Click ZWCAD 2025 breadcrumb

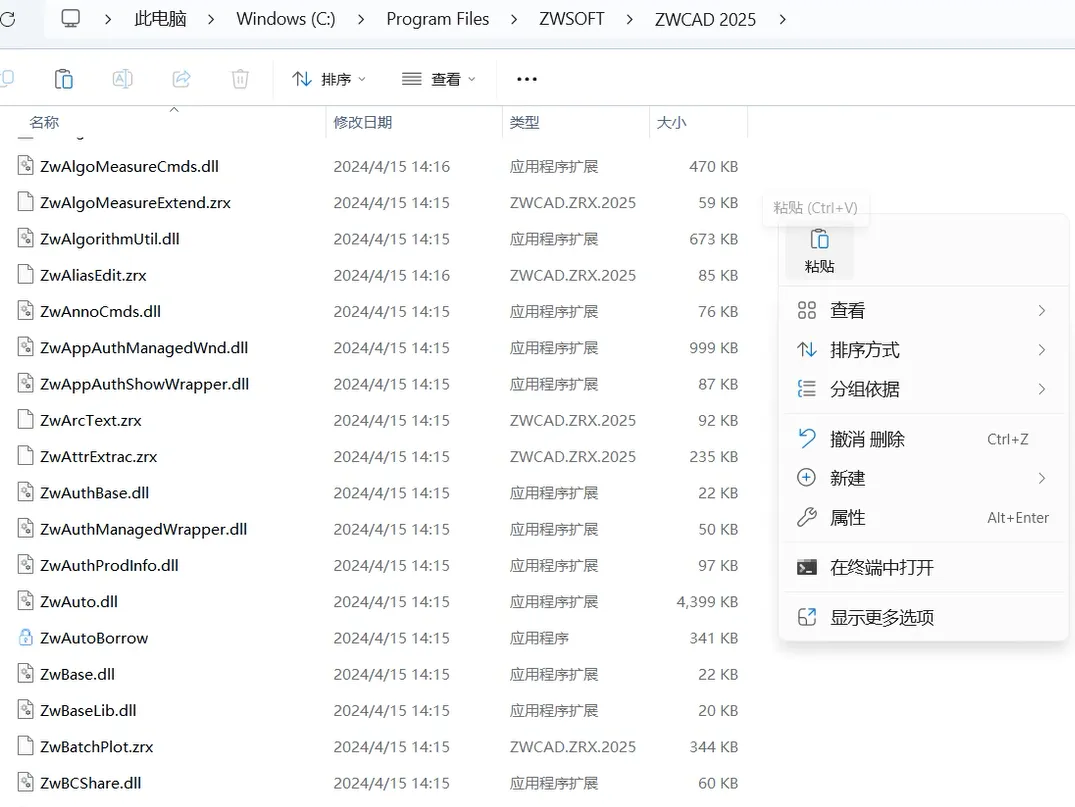point(705,19)
